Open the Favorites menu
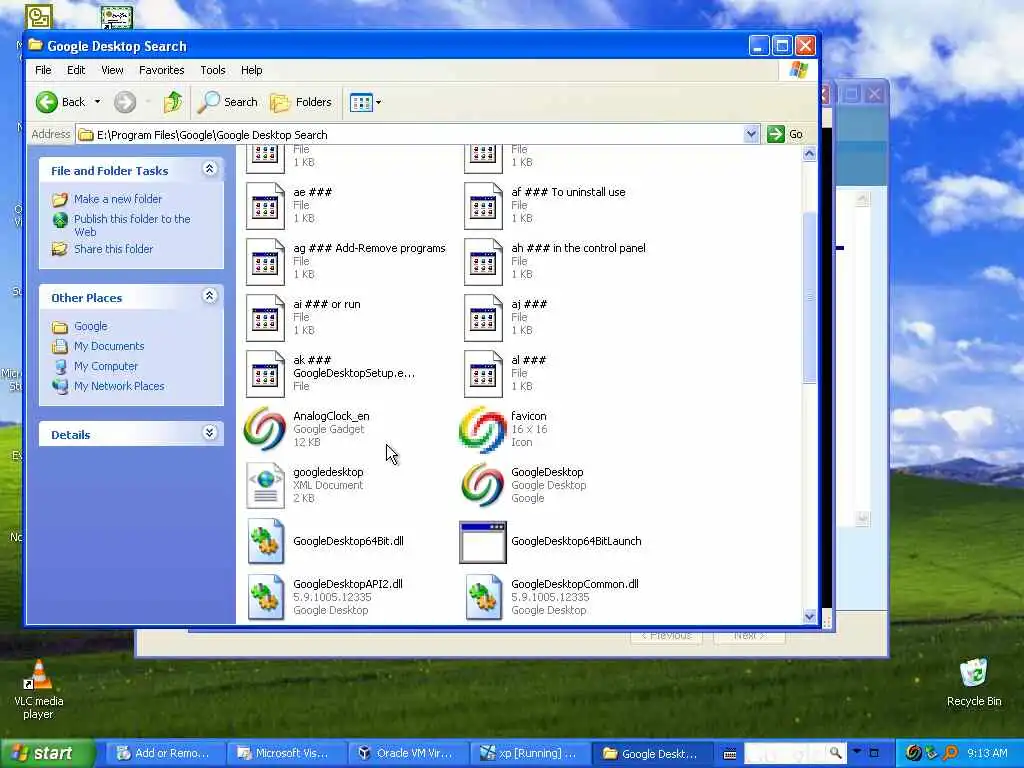 tap(161, 70)
